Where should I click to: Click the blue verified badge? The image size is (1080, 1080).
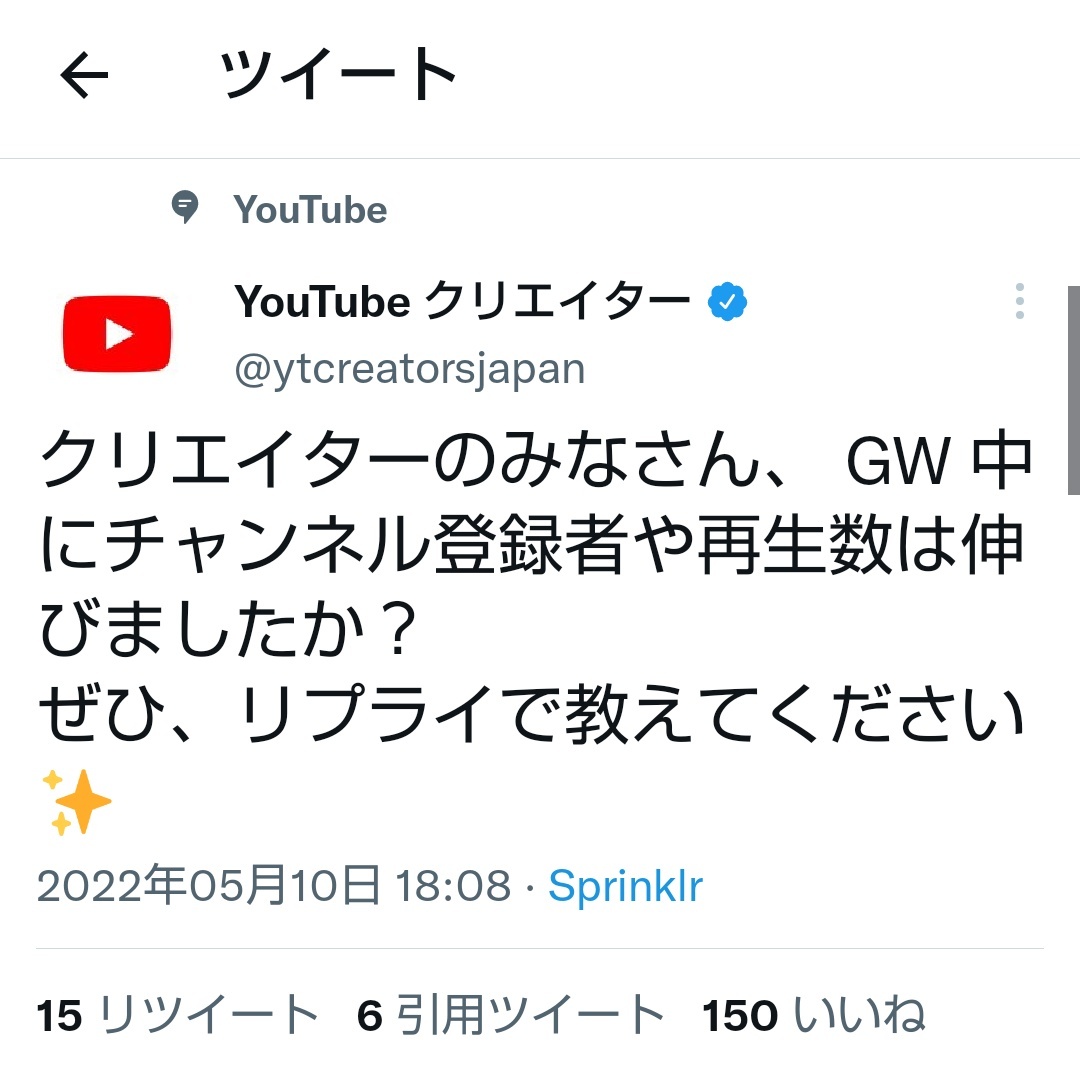point(727,302)
